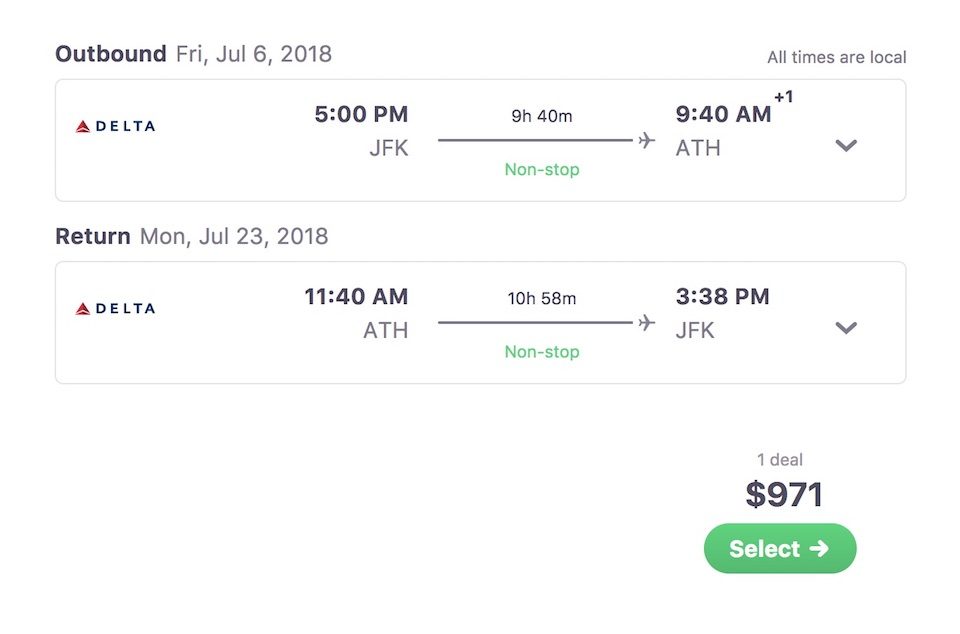Image resolution: width=960 pixels, height=634 pixels.
Task: Click the 1 deal label
Action: [779, 460]
